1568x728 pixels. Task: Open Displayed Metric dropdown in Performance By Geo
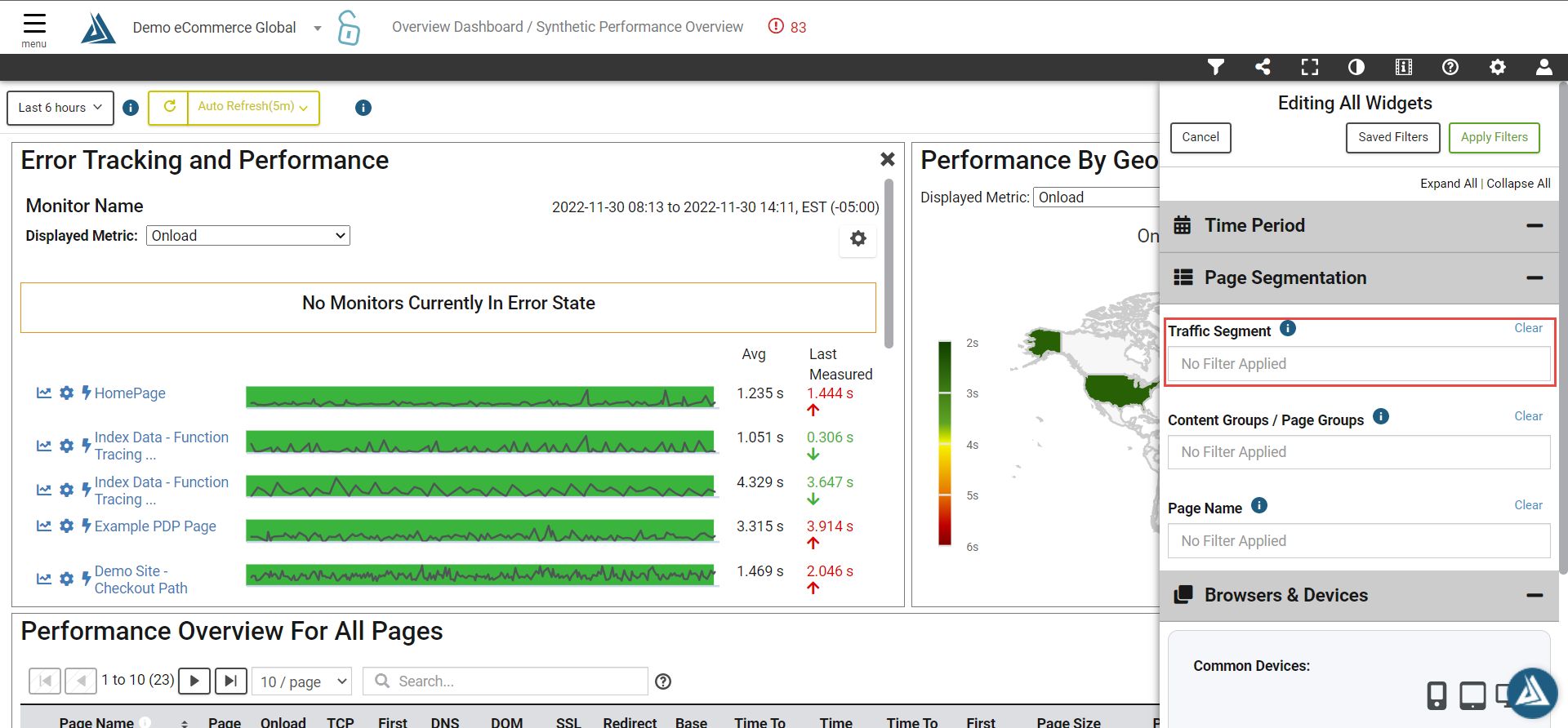[x=1096, y=198]
